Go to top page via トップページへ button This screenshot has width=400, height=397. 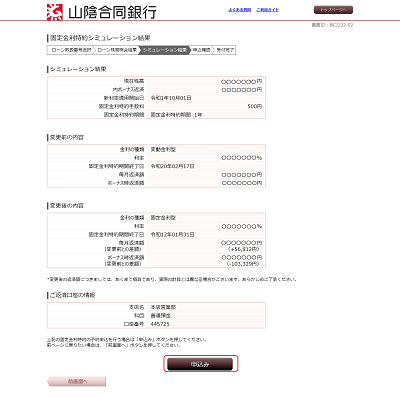click(333, 10)
